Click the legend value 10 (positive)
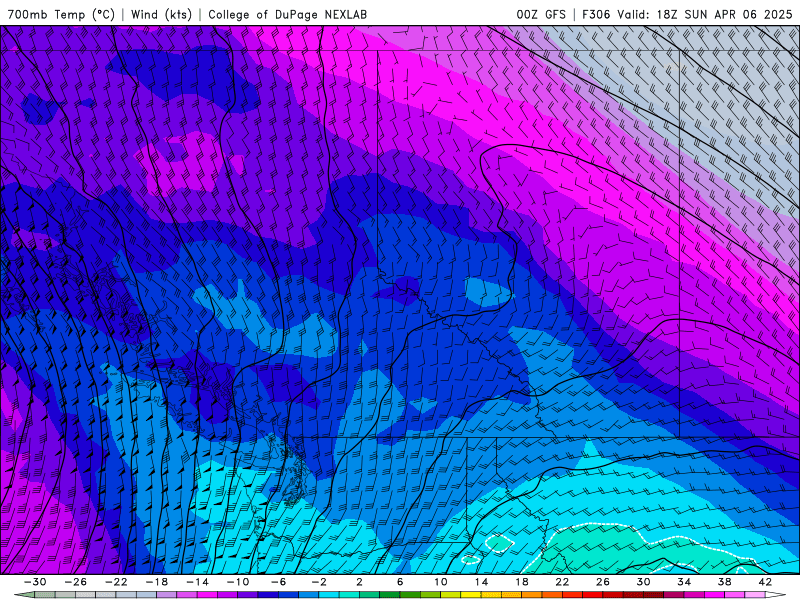 coord(441,582)
